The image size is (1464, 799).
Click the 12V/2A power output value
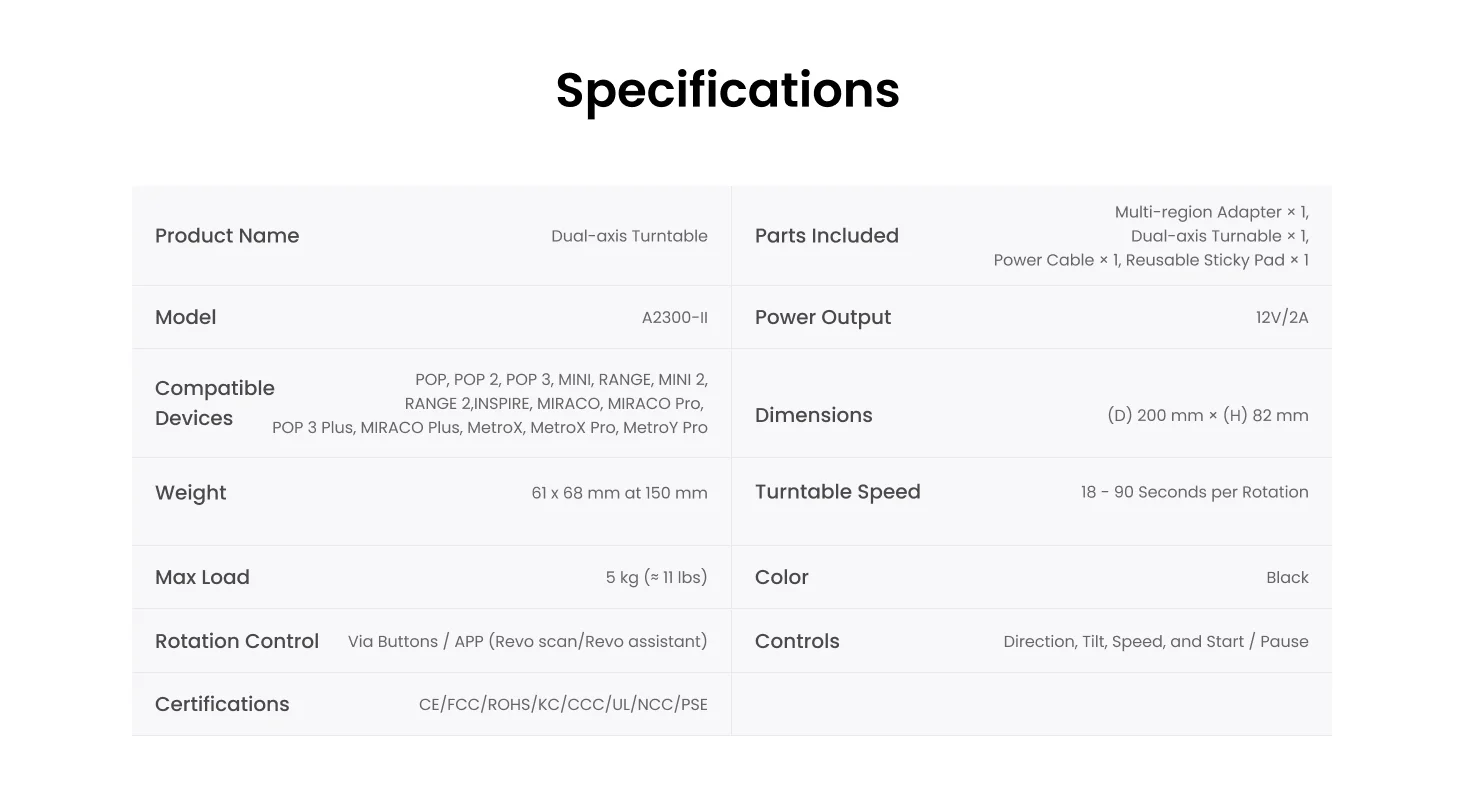[x=1282, y=318]
